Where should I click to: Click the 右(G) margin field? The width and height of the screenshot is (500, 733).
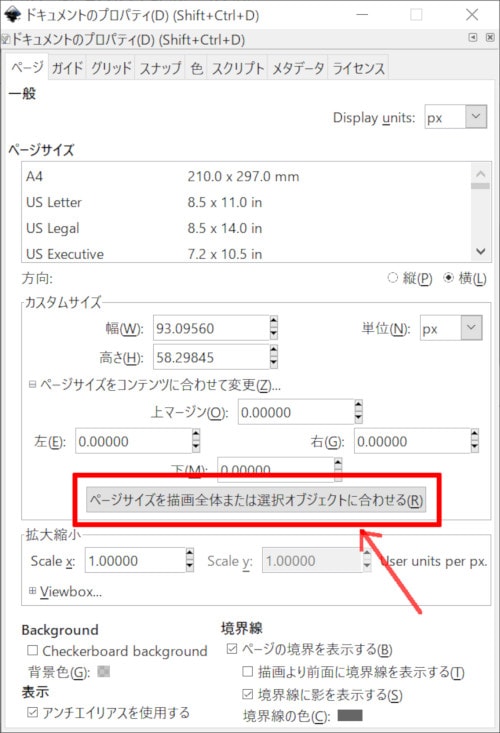click(412, 441)
